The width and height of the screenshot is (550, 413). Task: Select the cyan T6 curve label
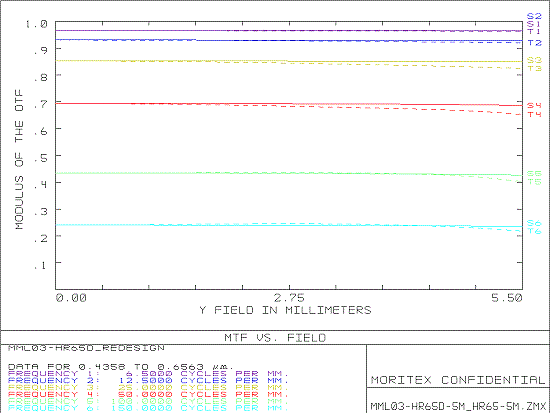tap(535, 231)
